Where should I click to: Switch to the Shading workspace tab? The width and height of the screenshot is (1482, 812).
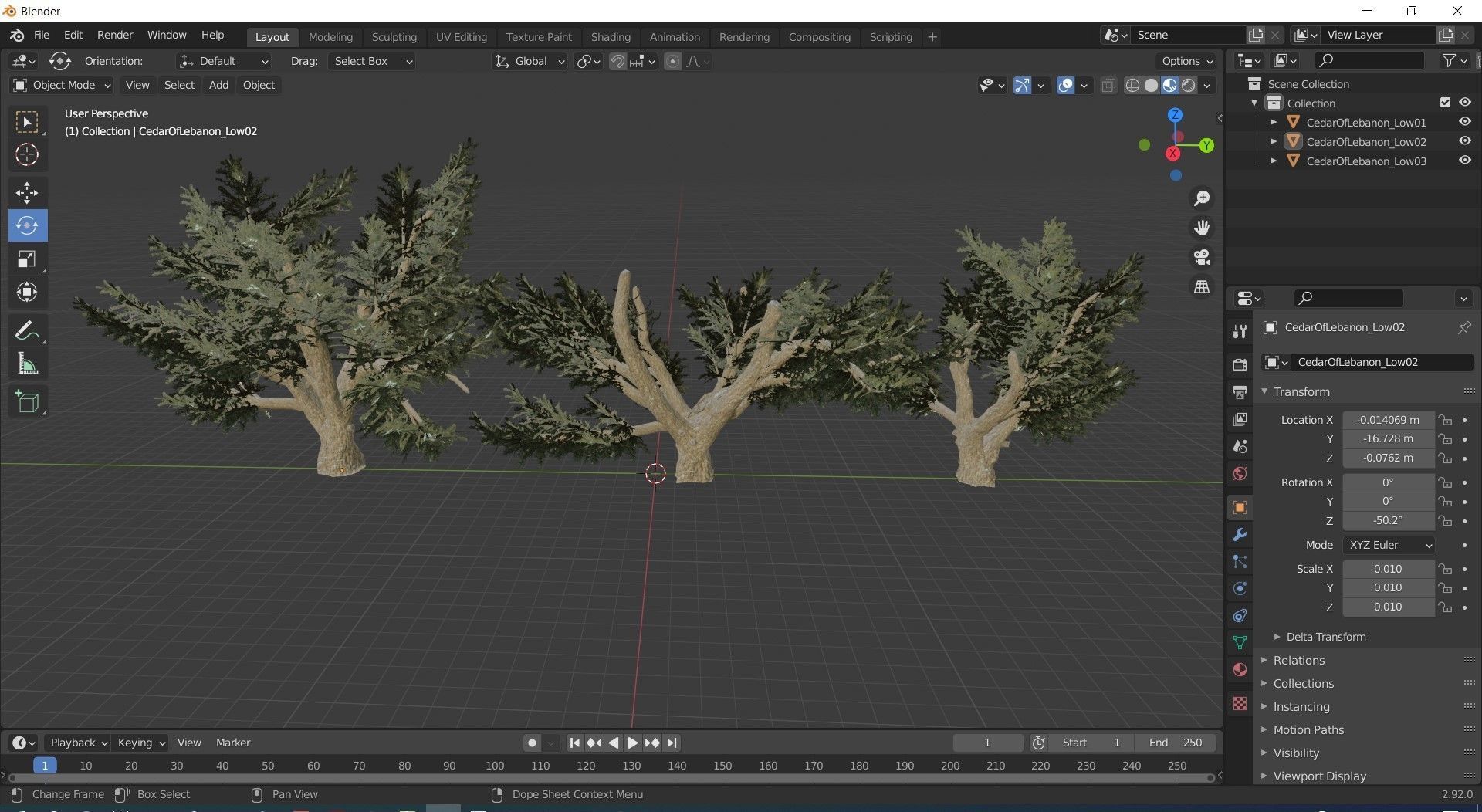click(611, 37)
